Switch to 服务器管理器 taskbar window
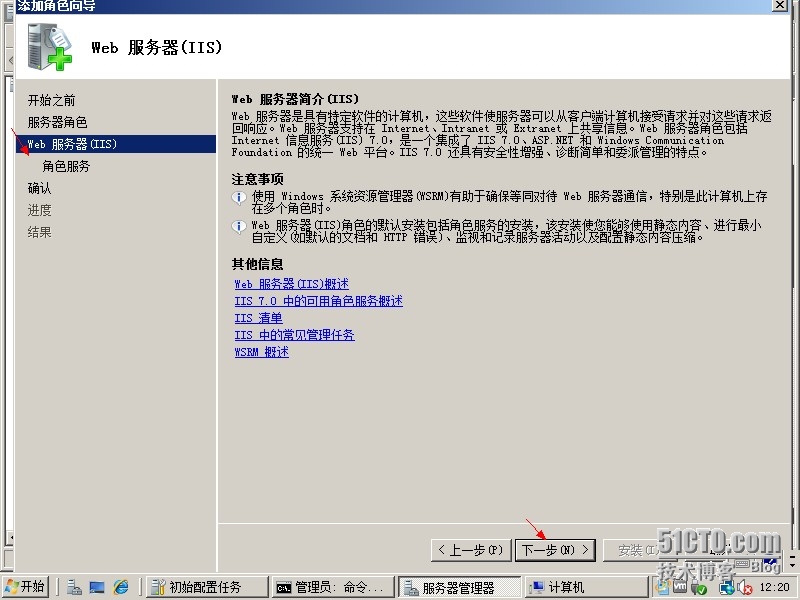800x600 pixels. point(459,587)
